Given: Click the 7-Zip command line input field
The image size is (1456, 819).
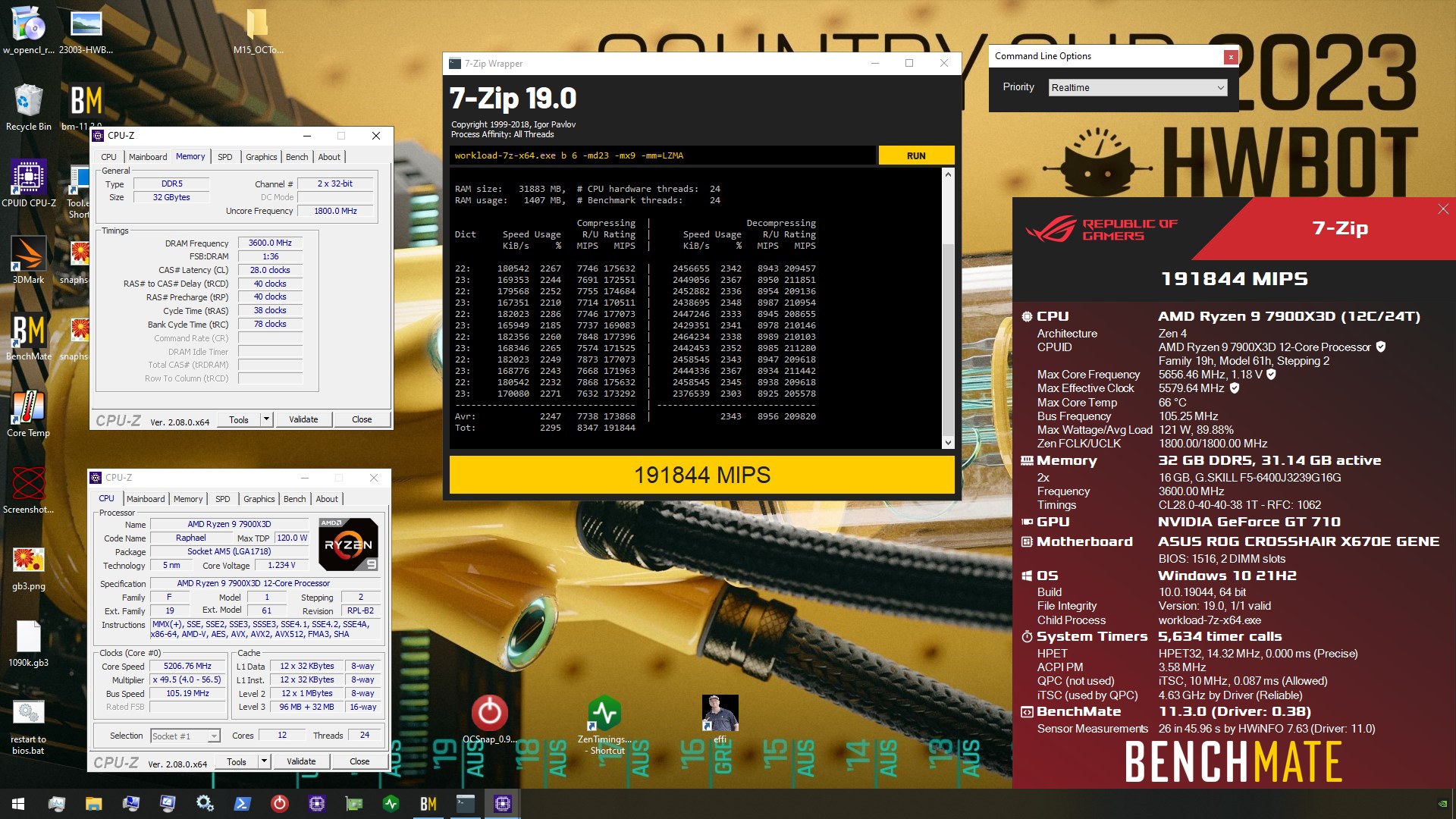Looking at the screenshot, I should (663, 155).
